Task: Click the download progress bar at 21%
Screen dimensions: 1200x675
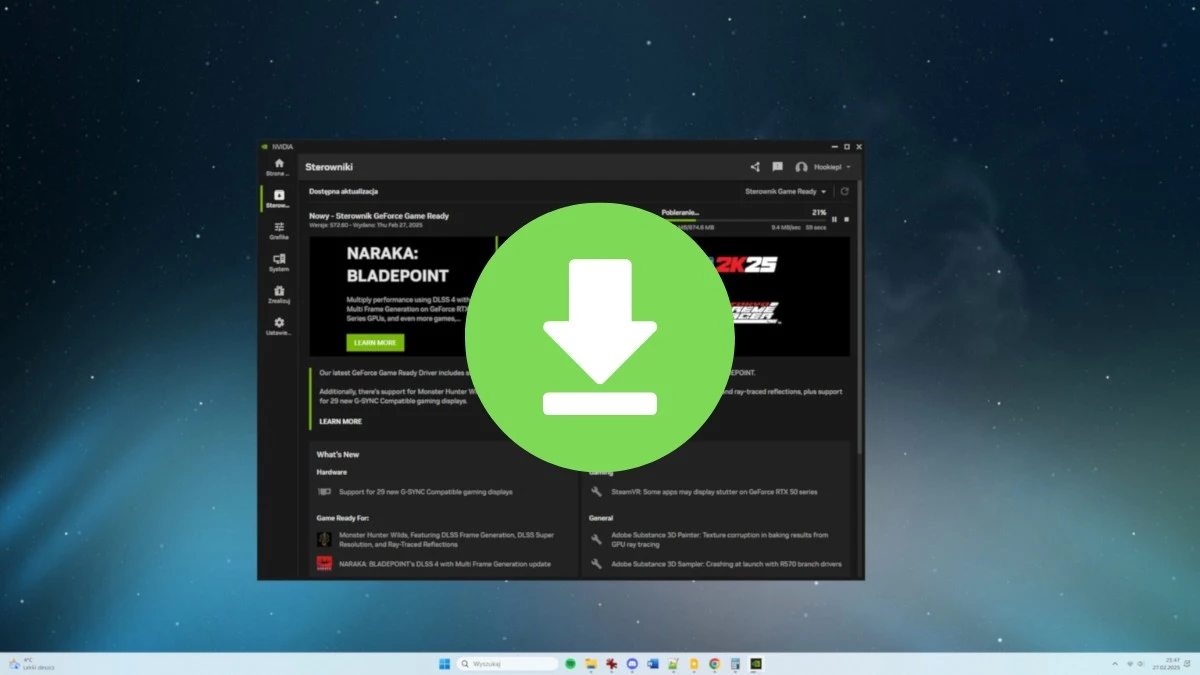Action: click(760, 220)
